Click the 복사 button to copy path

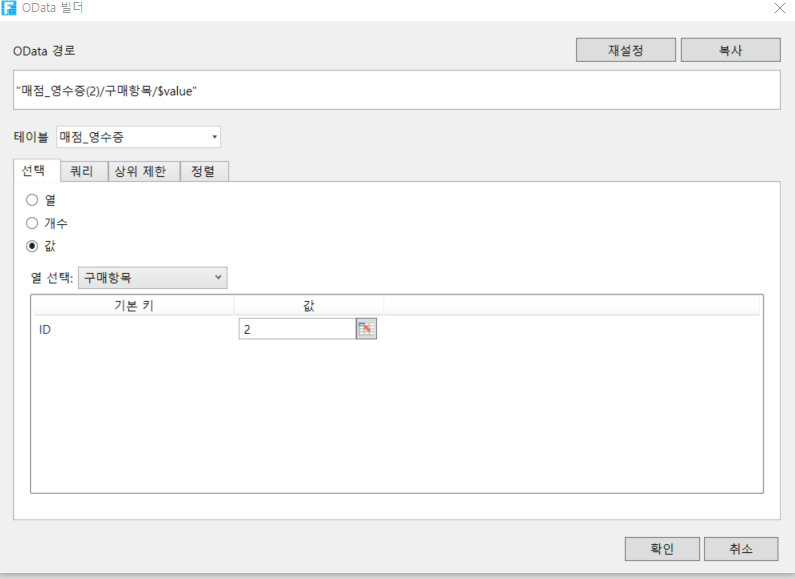click(730, 50)
